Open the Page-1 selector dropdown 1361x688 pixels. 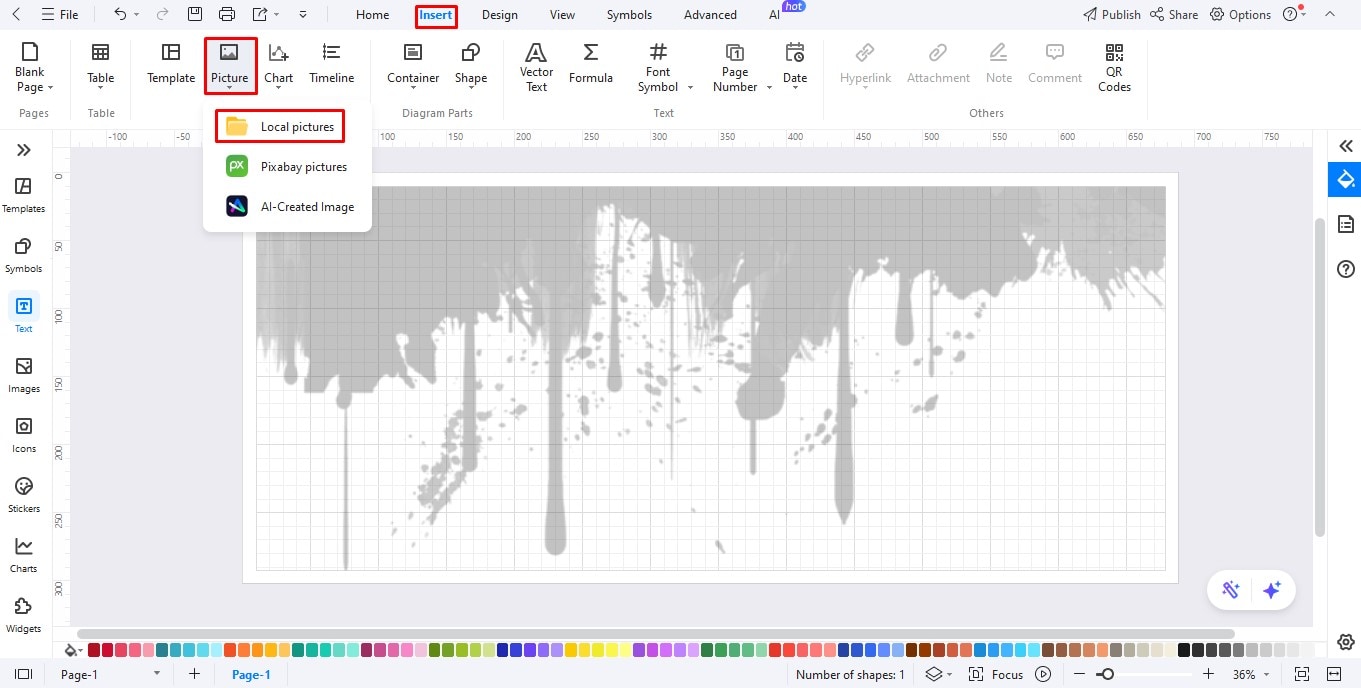pos(157,675)
